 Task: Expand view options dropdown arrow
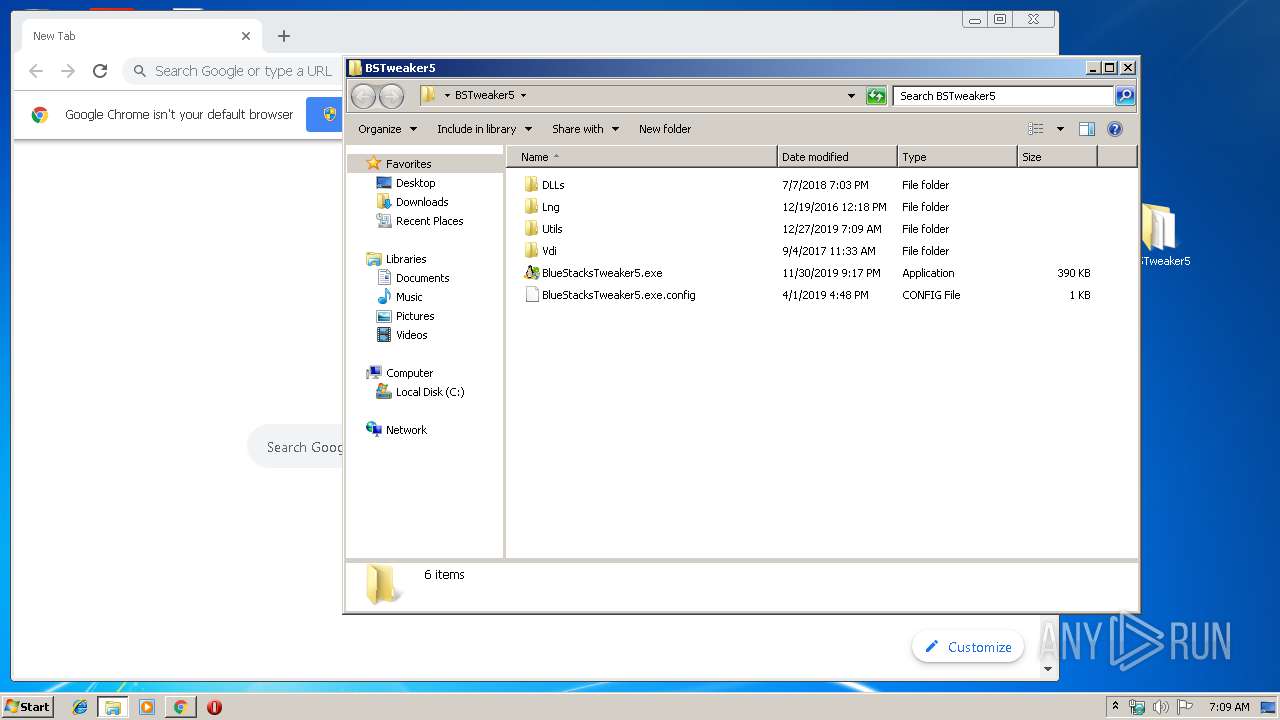tap(1060, 129)
